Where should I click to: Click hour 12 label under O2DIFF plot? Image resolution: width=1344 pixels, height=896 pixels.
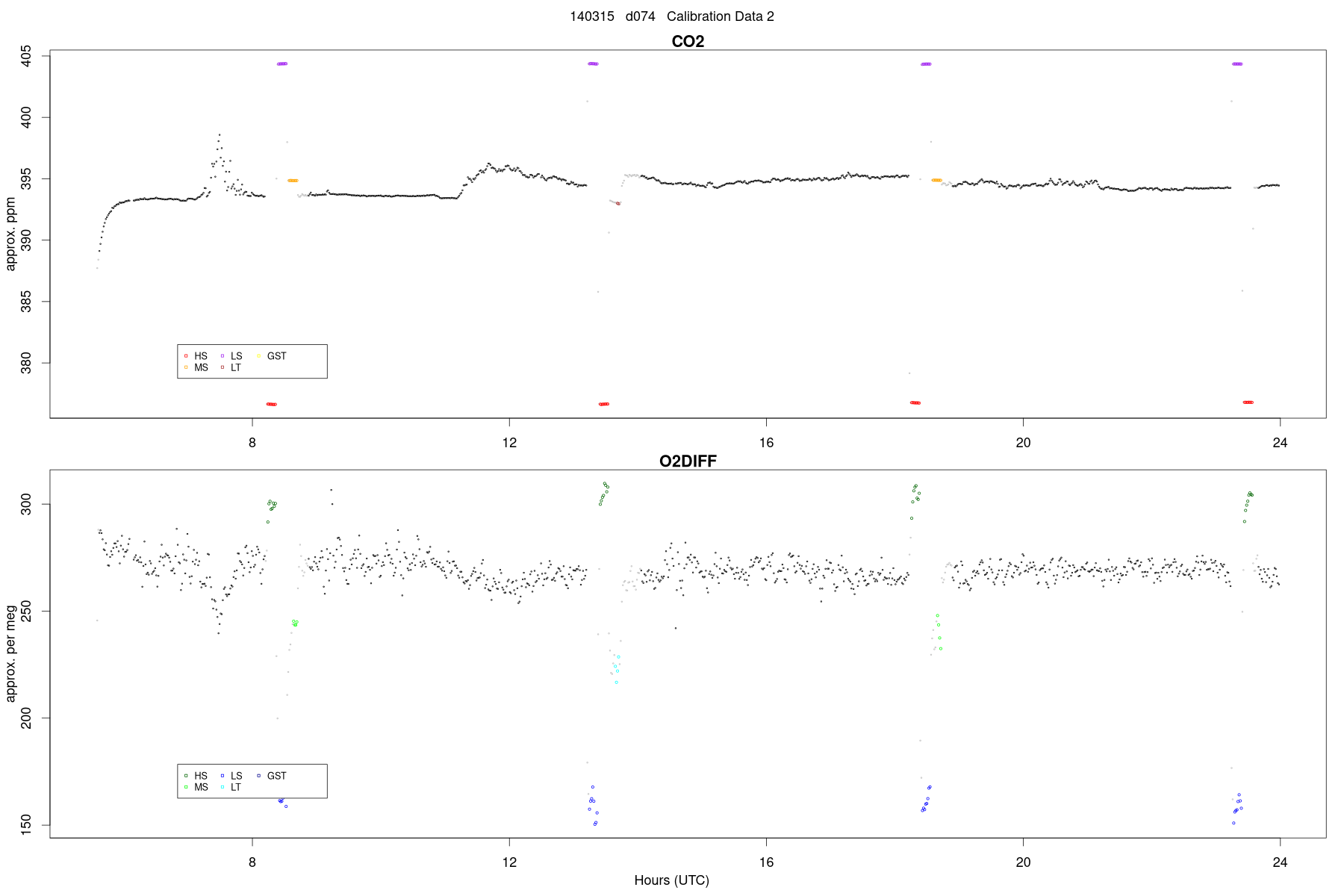509,862
